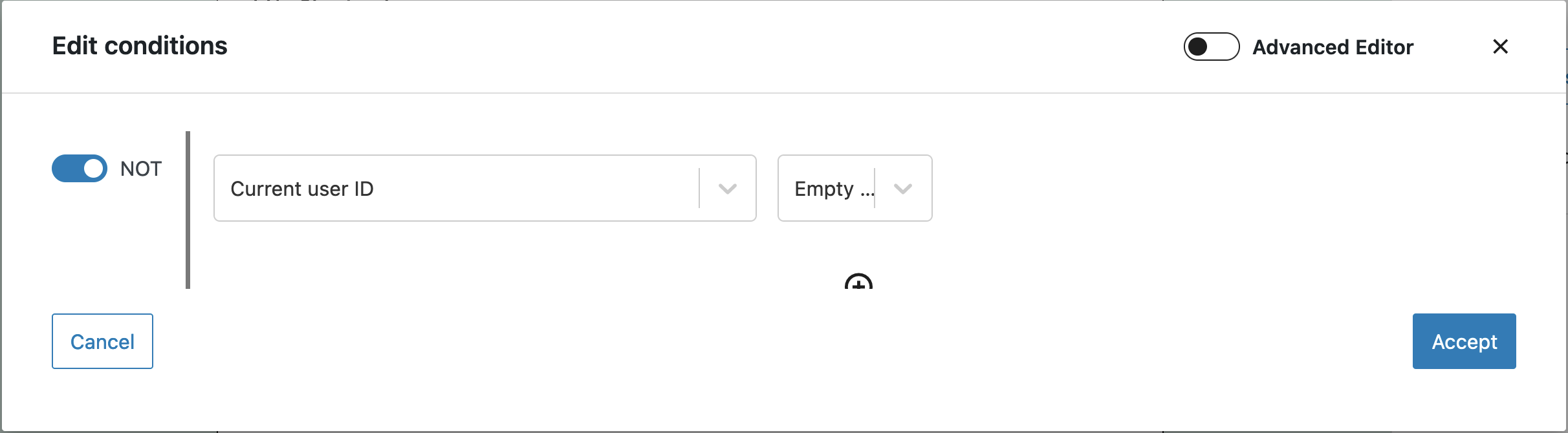Open the Empty operator dropdown
The height and width of the screenshot is (433, 1568).
[x=855, y=188]
